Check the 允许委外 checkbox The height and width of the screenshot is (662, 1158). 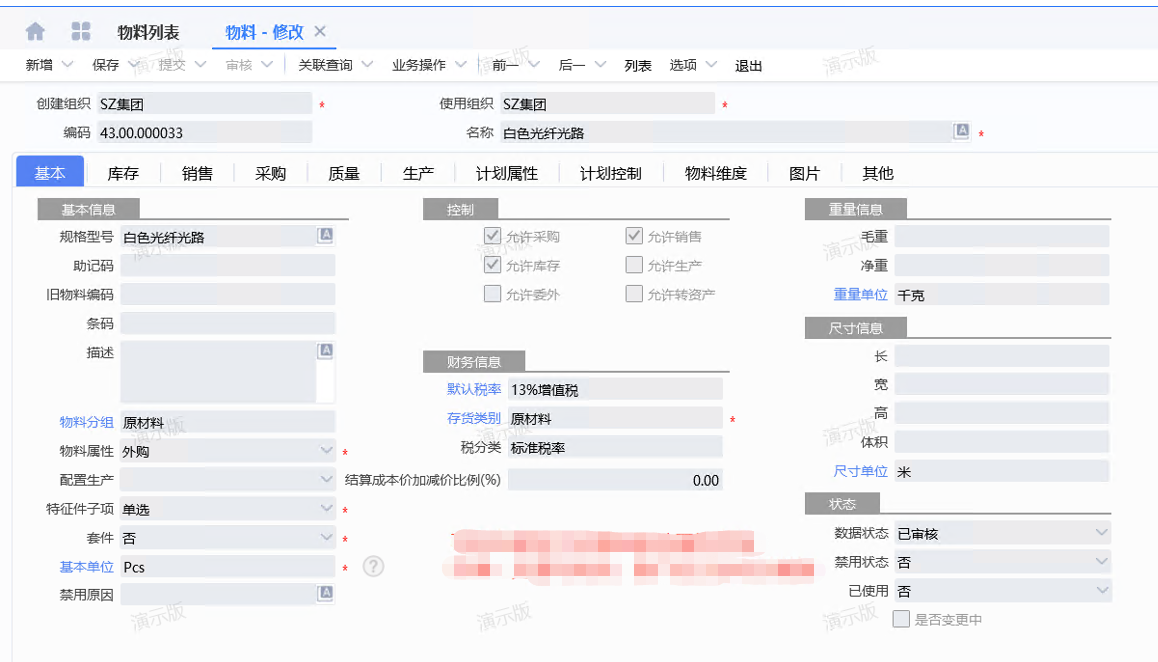click(492, 294)
